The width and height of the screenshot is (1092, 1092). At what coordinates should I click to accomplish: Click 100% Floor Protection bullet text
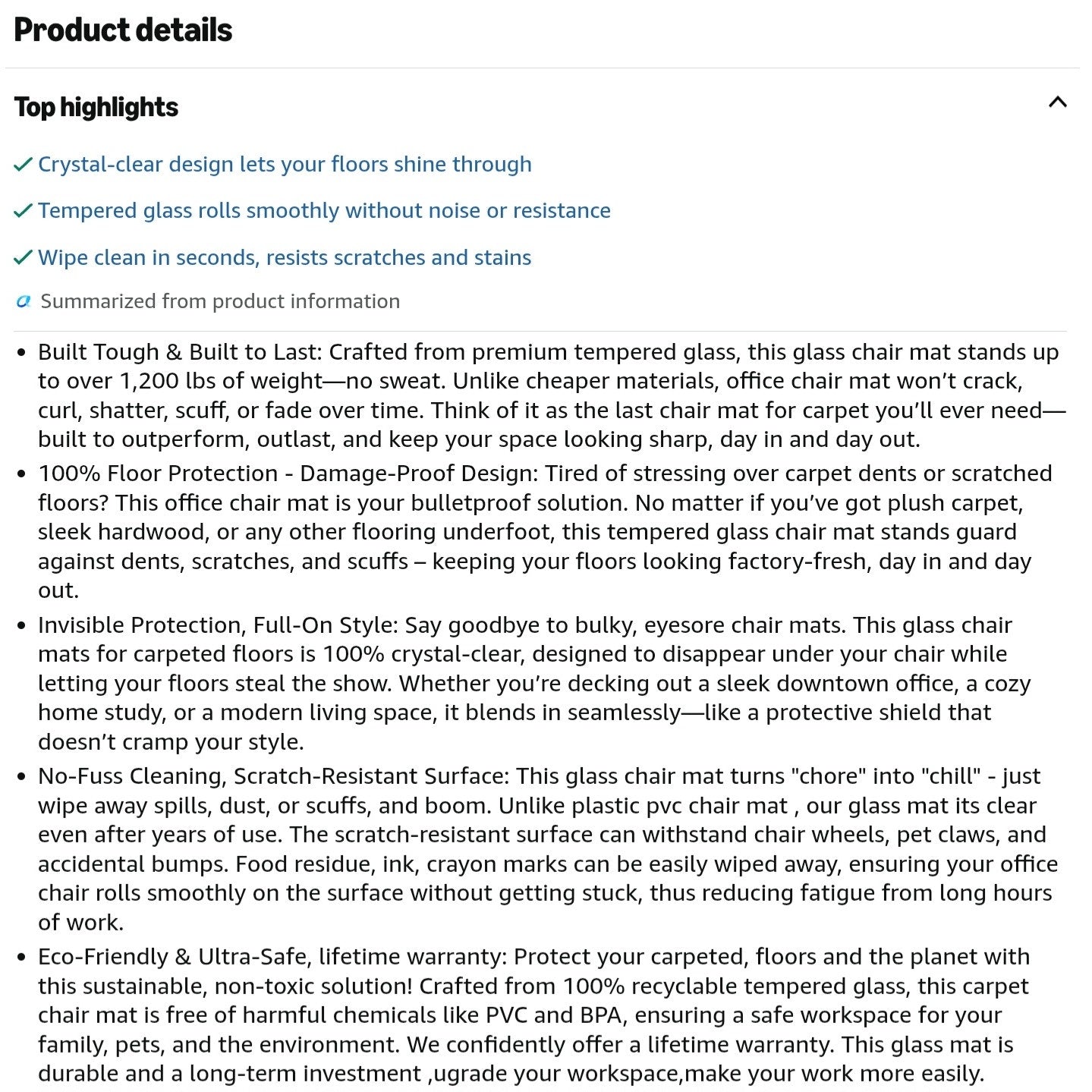[545, 532]
